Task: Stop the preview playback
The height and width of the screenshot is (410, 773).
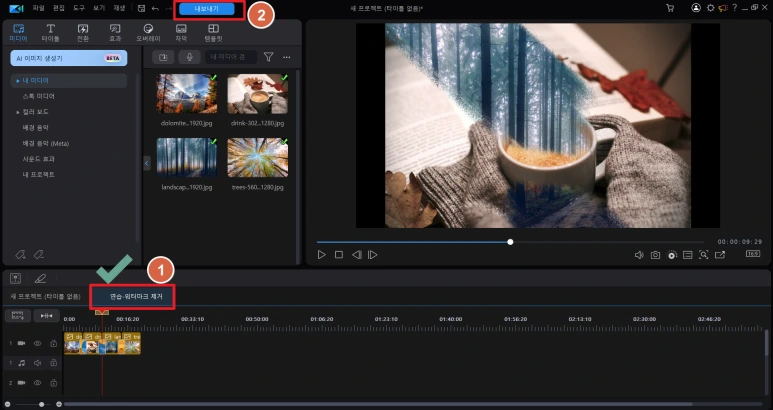Action: click(x=339, y=255)
